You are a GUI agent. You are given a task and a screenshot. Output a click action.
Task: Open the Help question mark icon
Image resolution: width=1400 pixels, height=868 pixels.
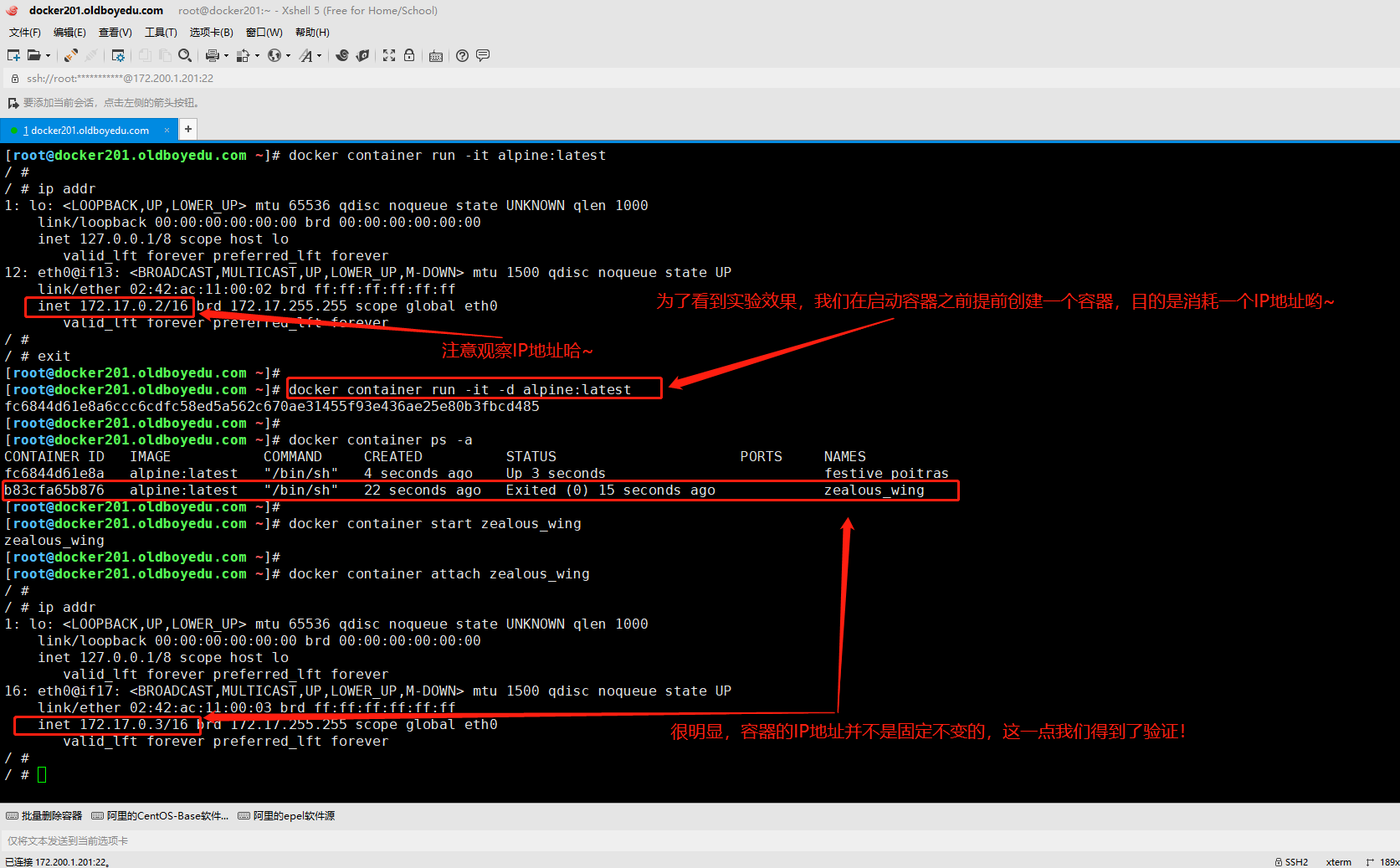462,55
